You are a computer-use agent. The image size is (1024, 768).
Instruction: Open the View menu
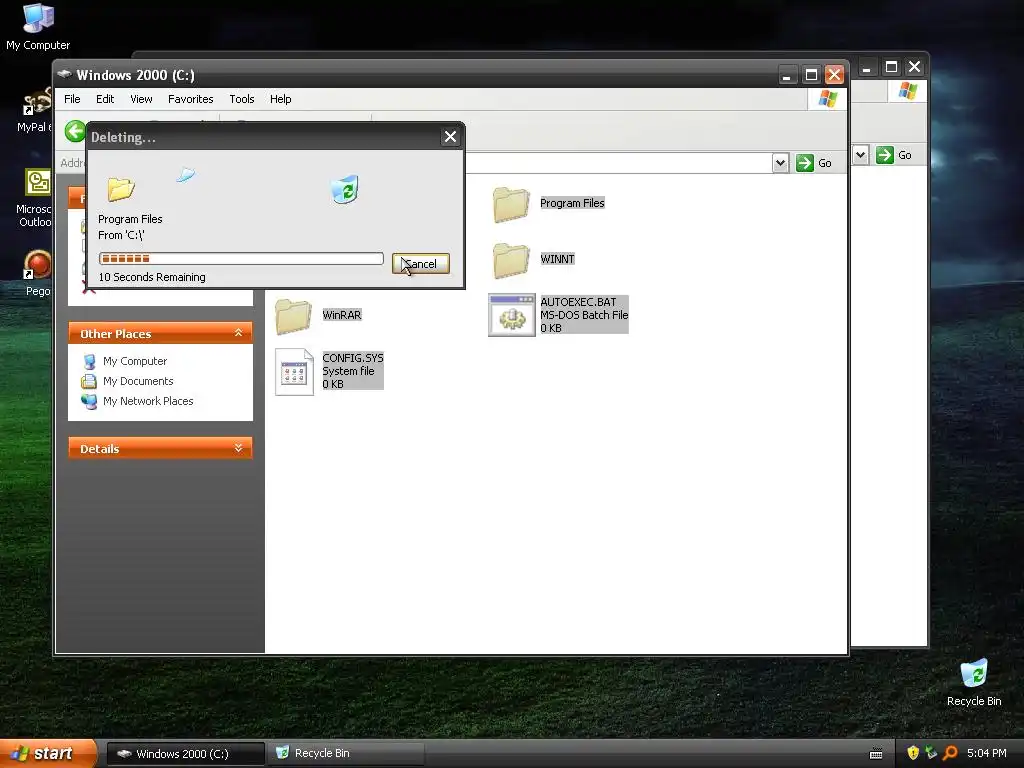pos(141,99)
